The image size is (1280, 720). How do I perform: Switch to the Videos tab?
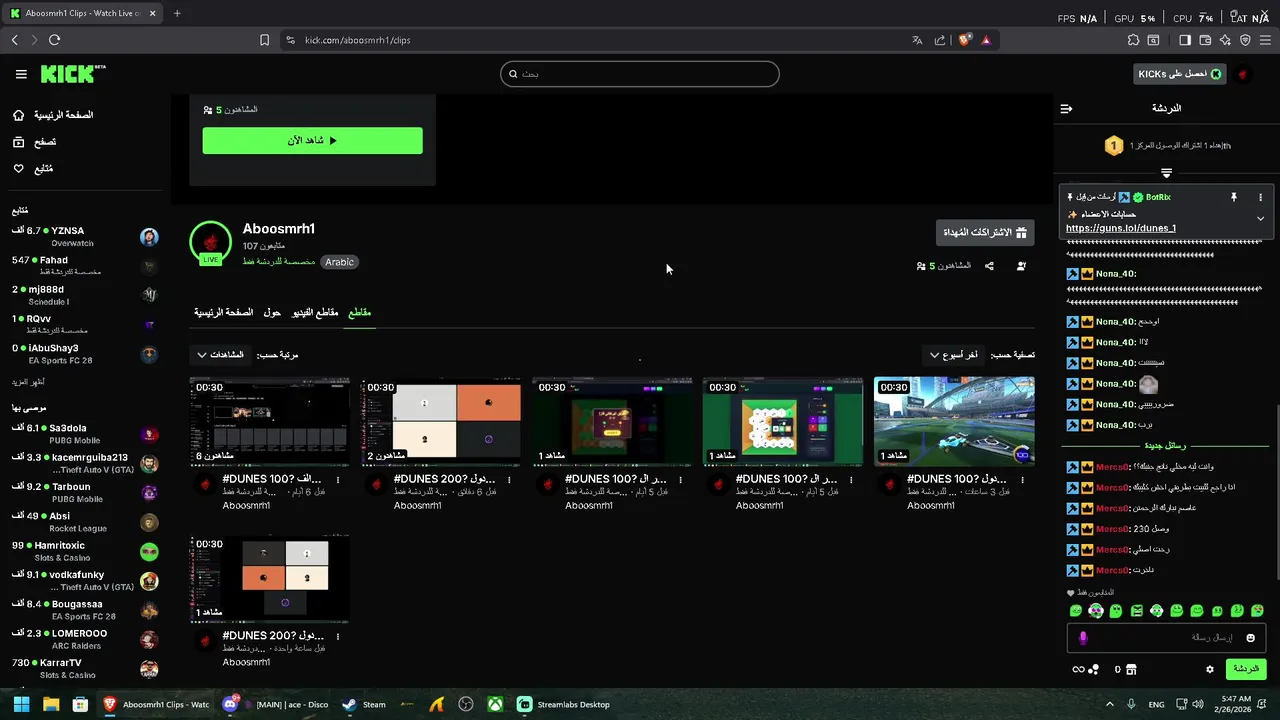(315, 313)
